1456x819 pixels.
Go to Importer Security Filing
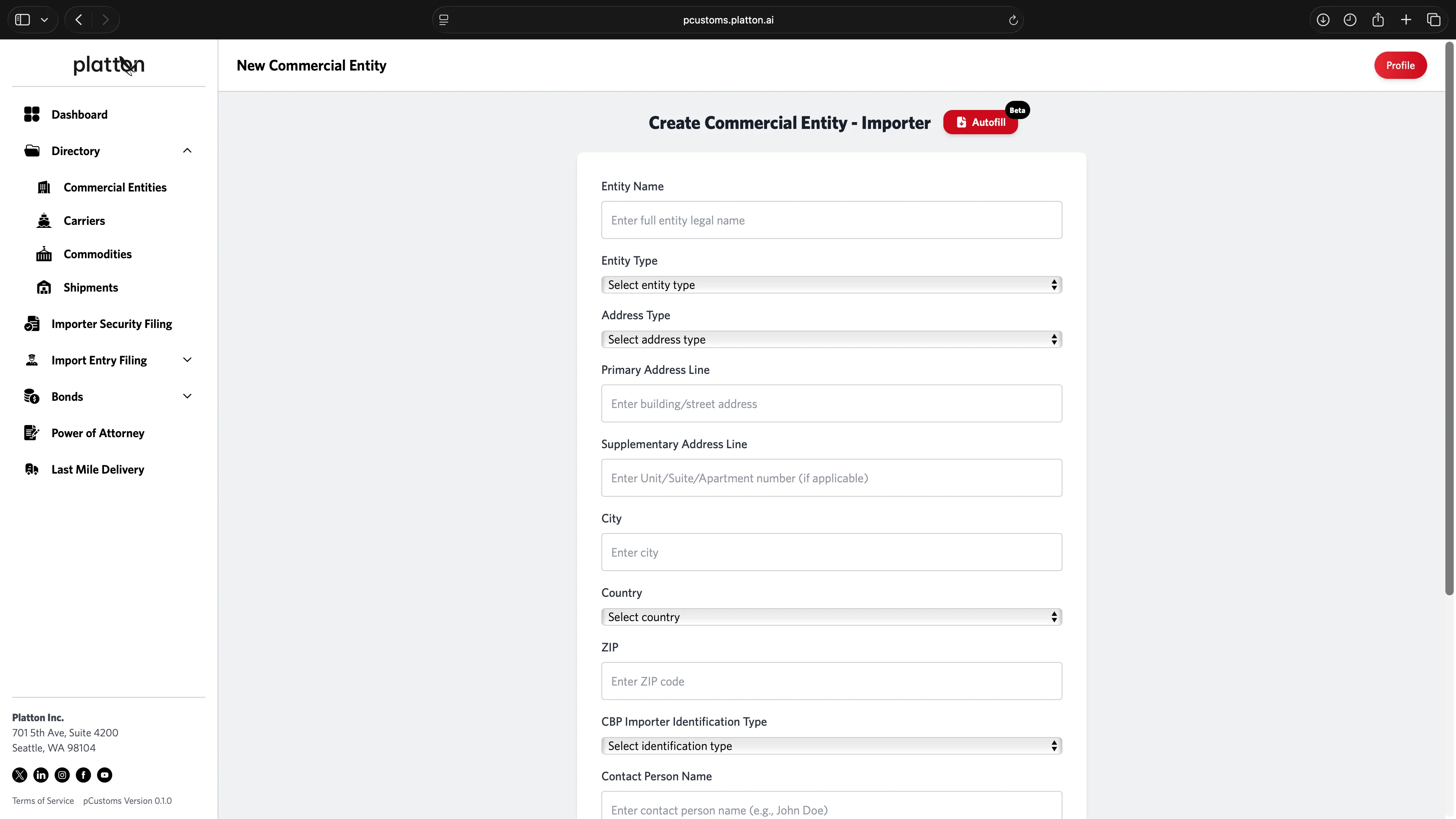tap(111, 324)
